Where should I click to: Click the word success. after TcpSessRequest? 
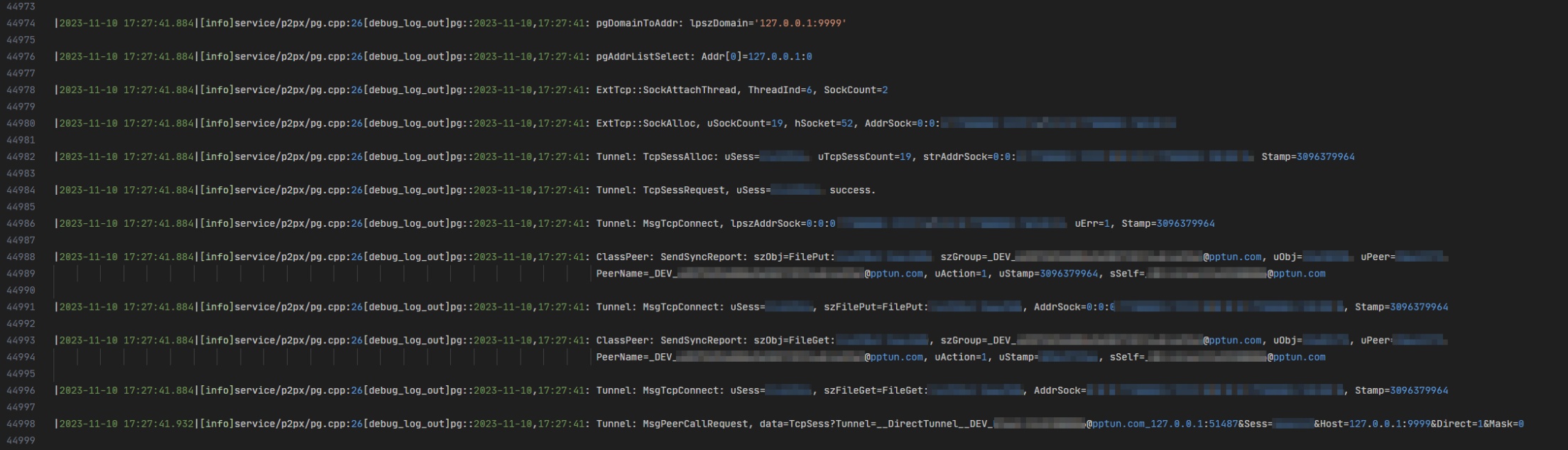click(x=852, y=191)
